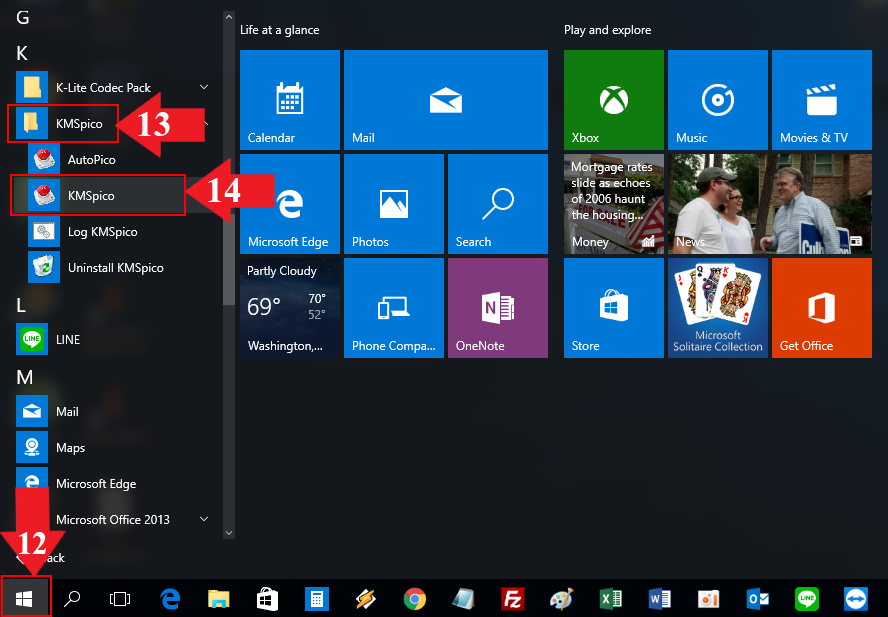Jump to letter K section header
This screenshot has height=617, width=888.
(22, 53)
